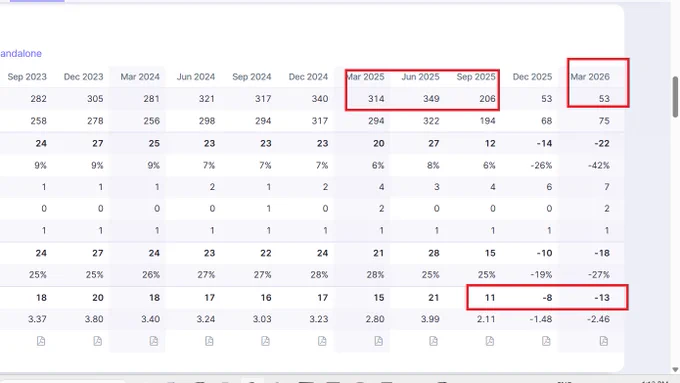The image size is (680, 383).
Task: Open the Mar 2024 quarterly report PDF icon
Action: tap(154, 341)
